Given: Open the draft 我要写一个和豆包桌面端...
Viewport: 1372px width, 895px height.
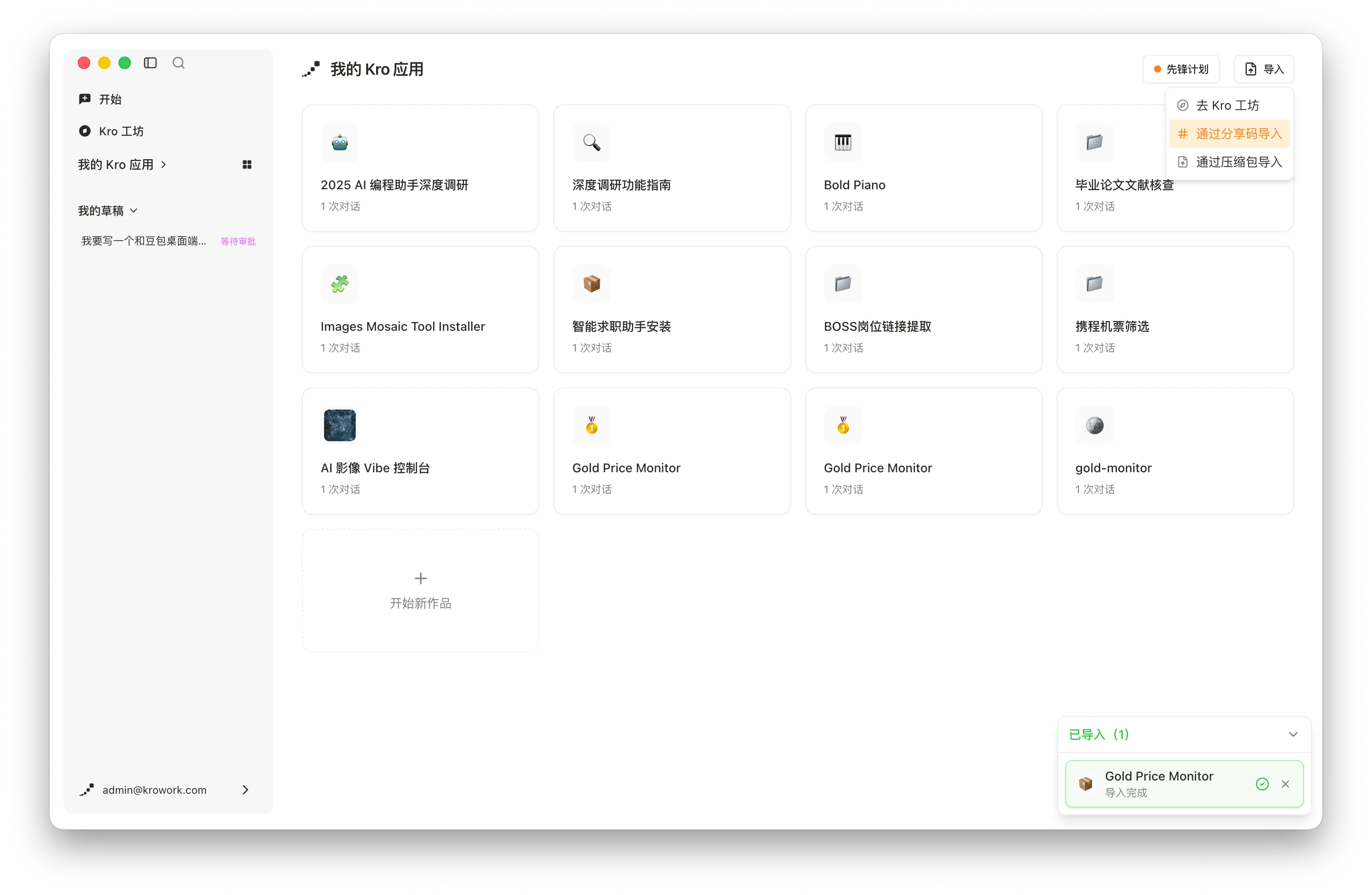Looking at the screenshot, I should (x=144, y=241).
